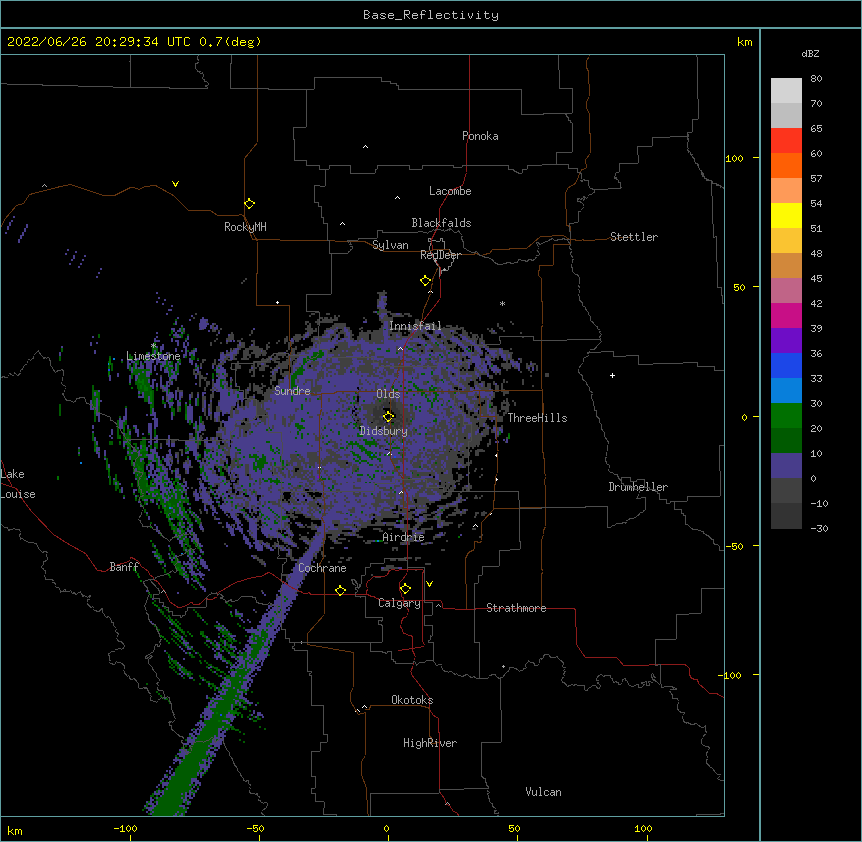Screen dimensions: 862x842
Task: Click the Lacombe map label
Action: (450, 191)
